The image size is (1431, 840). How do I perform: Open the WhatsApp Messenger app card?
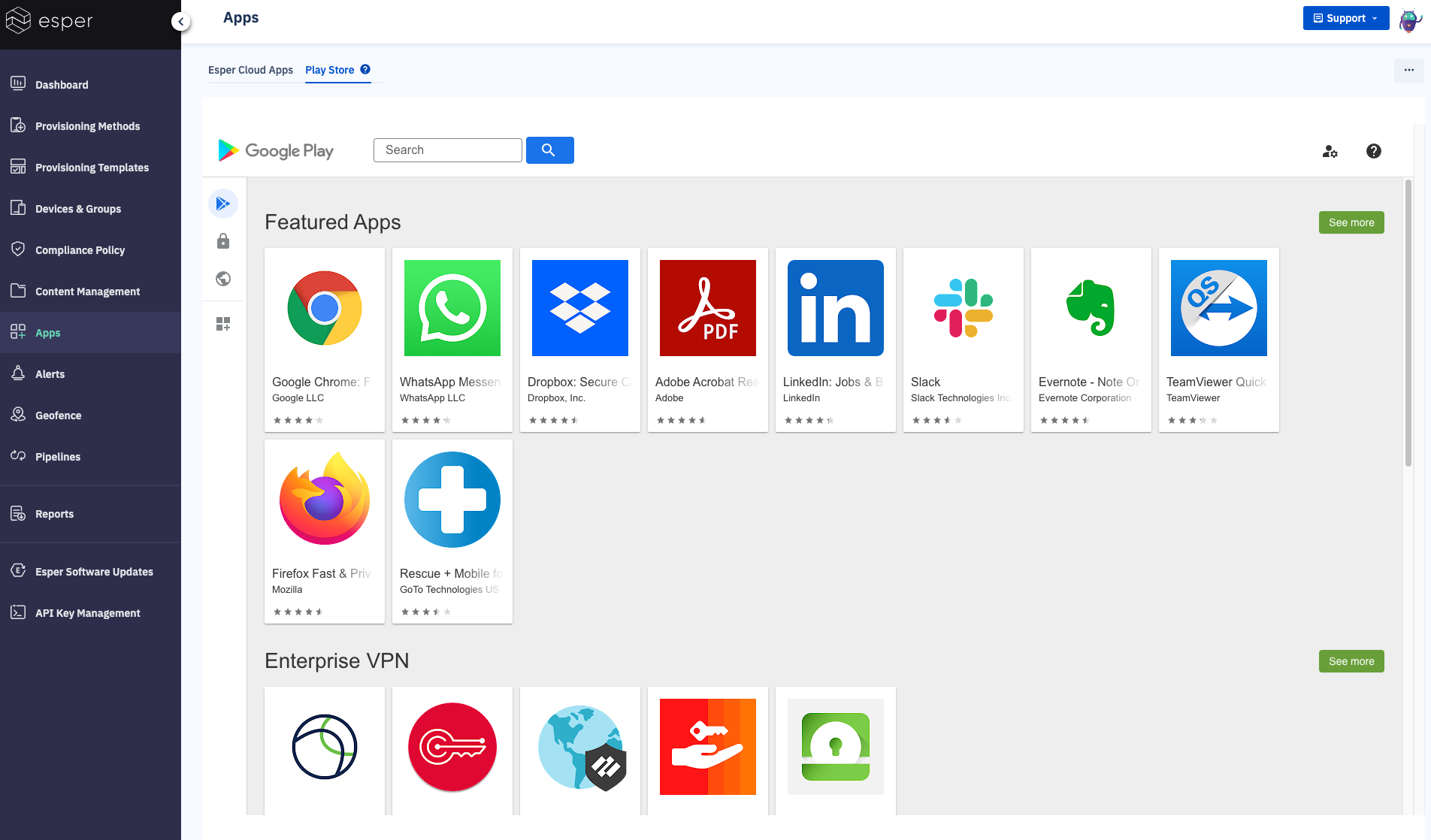pos(452,340)
